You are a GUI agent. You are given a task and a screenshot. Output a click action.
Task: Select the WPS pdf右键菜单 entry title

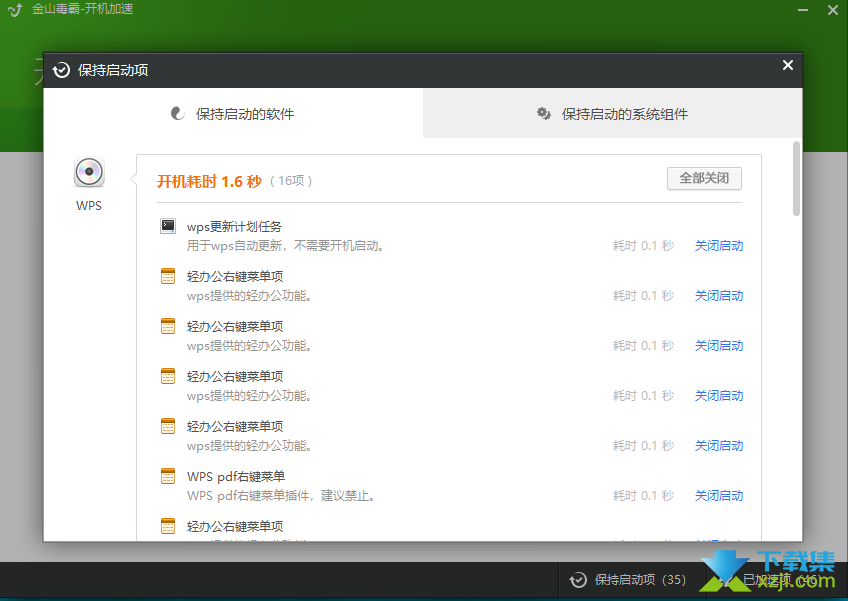[x=236, y=477]
